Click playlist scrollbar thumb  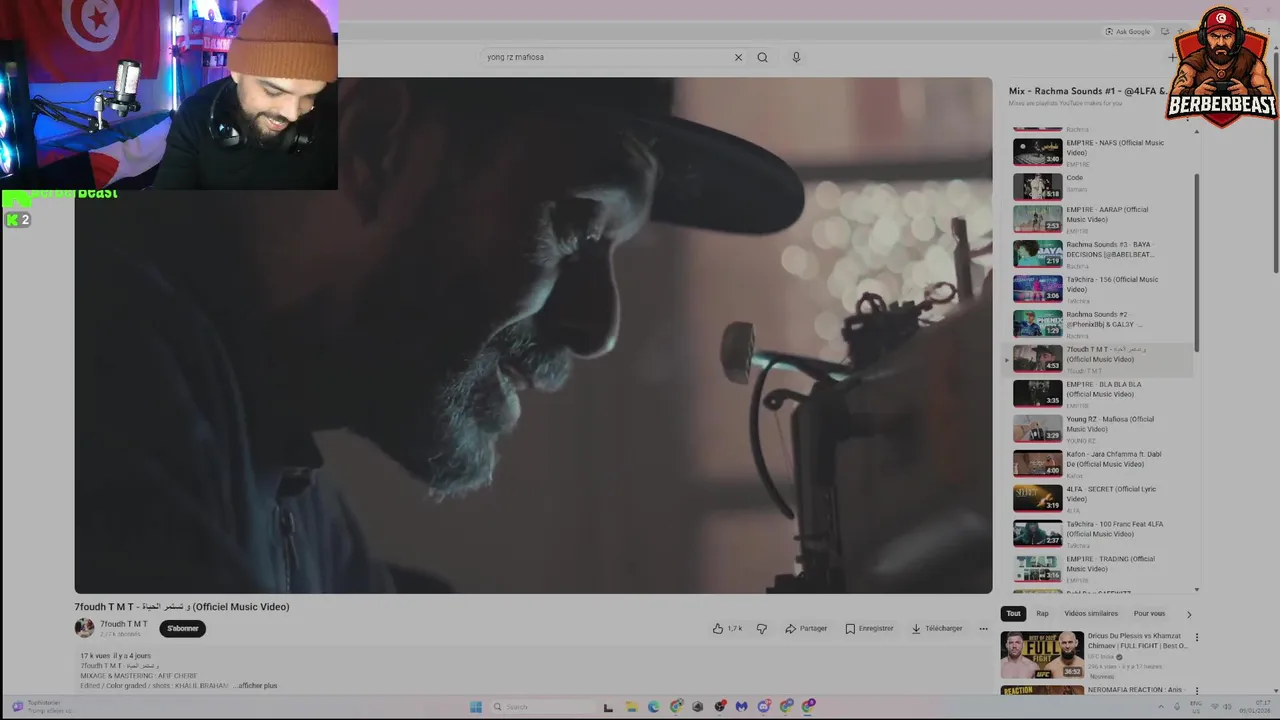point(1197,263)
